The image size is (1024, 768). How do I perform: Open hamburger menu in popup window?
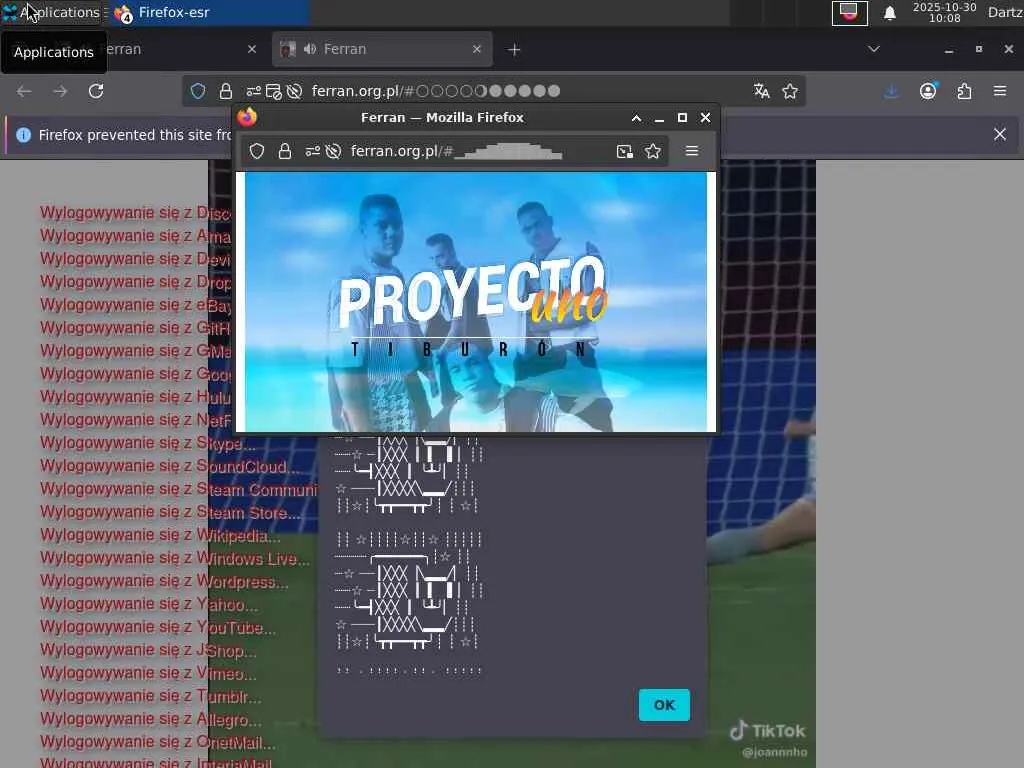[692, 152]
